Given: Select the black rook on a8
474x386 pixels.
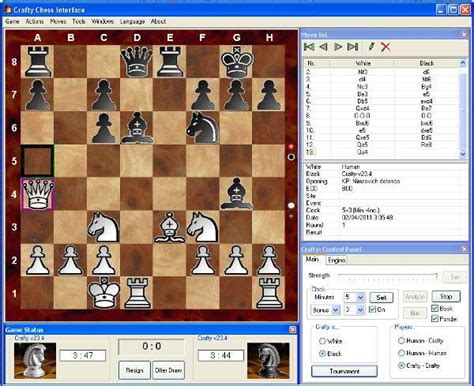Looking at the screenshot, I should pyautogui.click(x=37, y=62).
